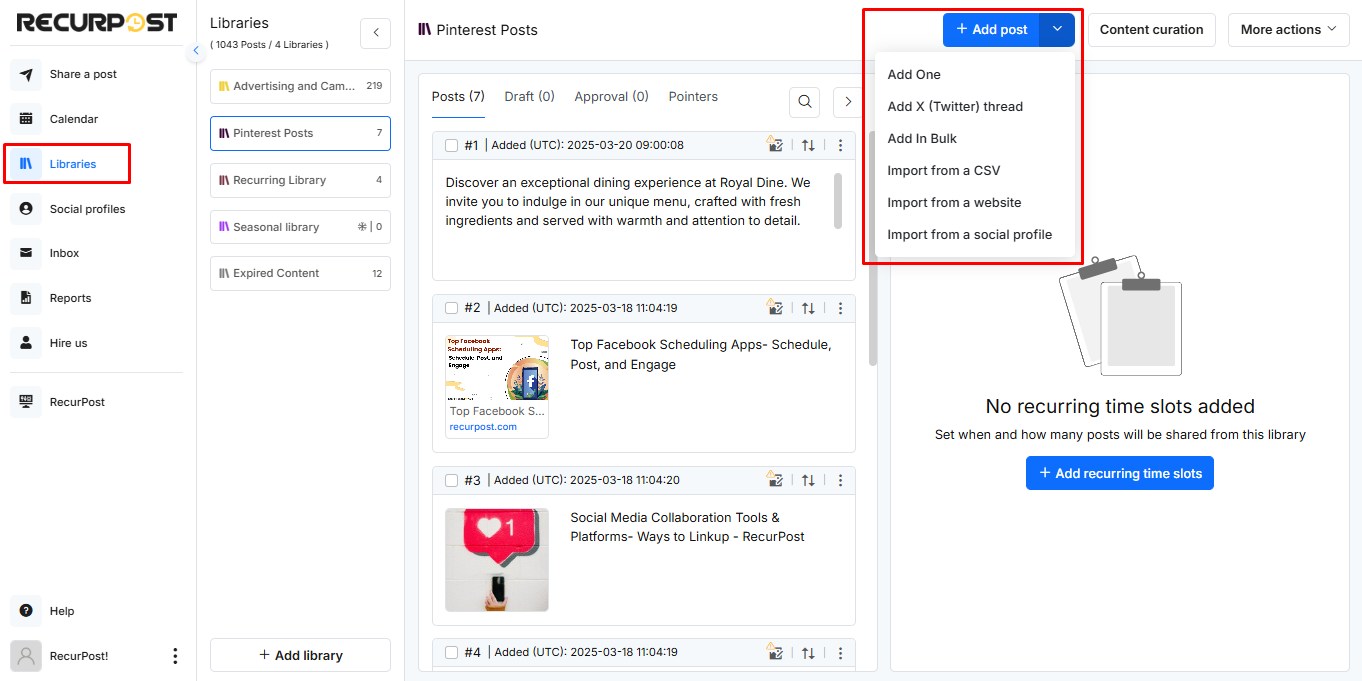Screen dimensions: 1362x681
Task: Open the Reports document icon
Action: click(x=26, y=298)
